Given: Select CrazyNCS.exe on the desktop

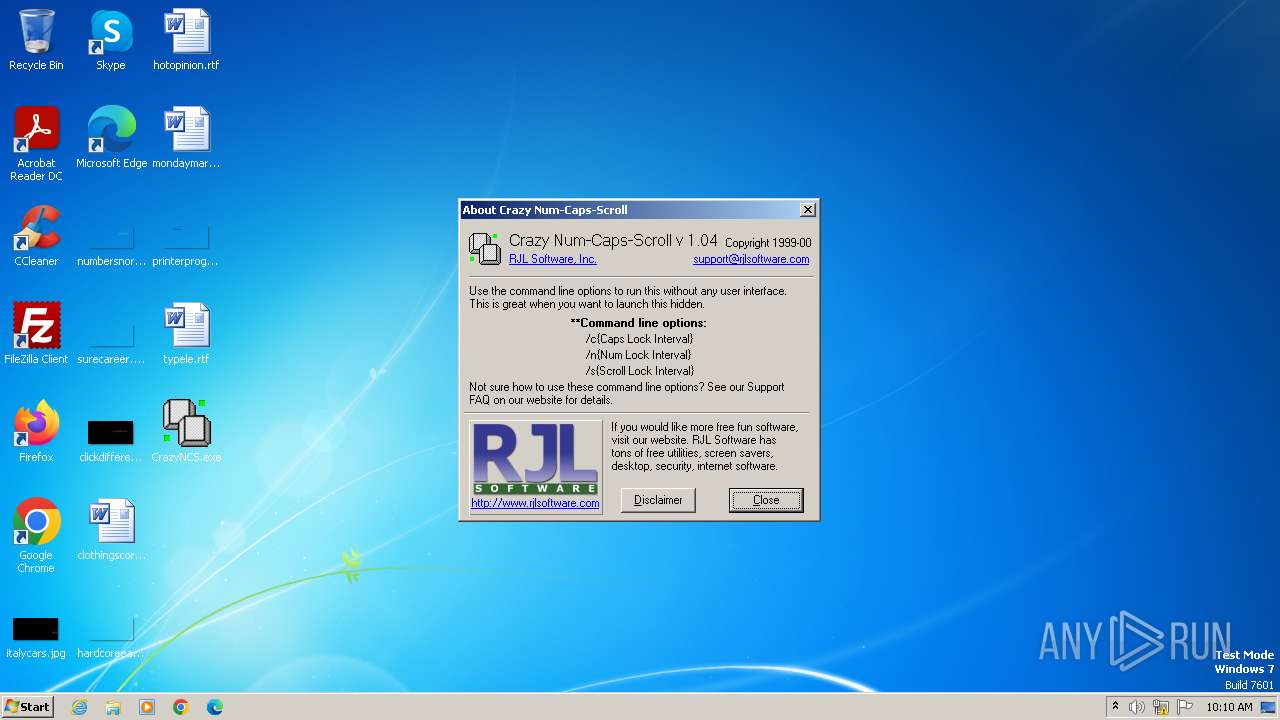Looking at the screenshot, I should click(x=186, y=432).
